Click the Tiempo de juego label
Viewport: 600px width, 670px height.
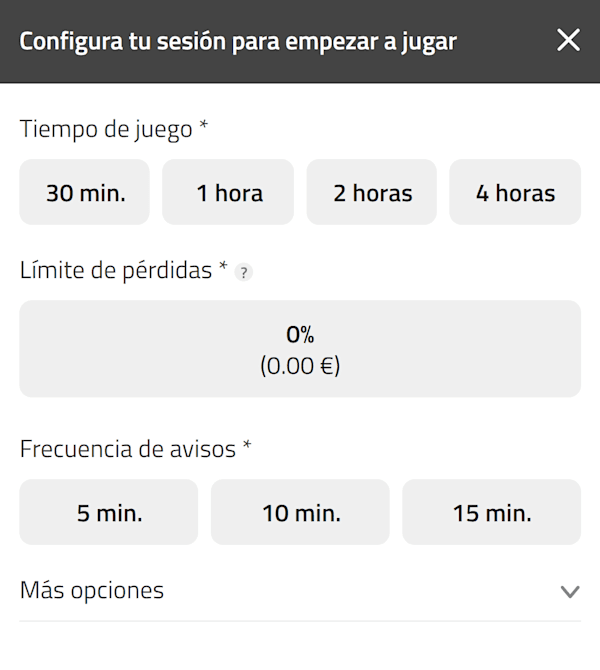coord(106,128)
